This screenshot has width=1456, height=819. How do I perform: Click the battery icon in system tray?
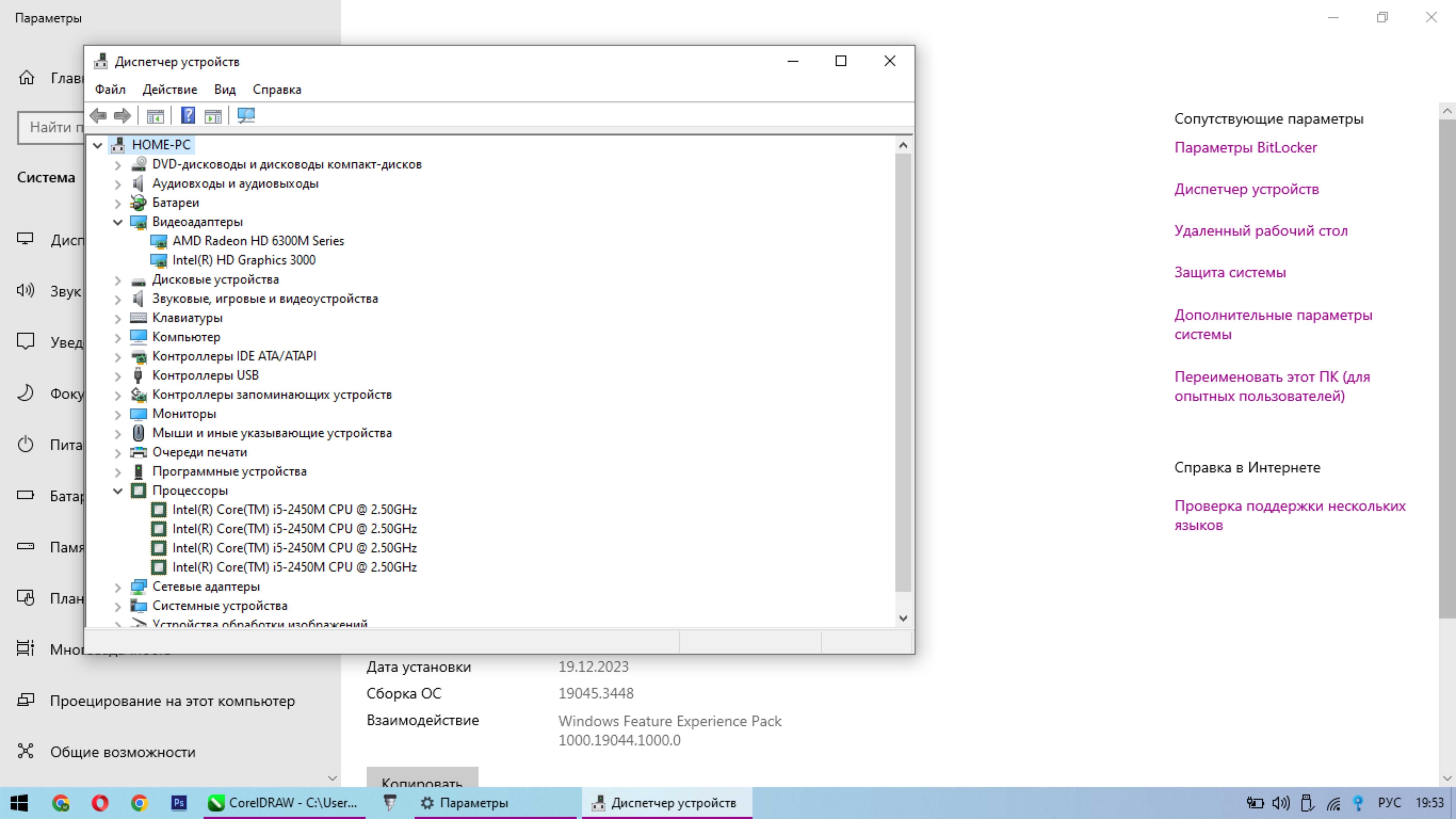[1255, 803]
